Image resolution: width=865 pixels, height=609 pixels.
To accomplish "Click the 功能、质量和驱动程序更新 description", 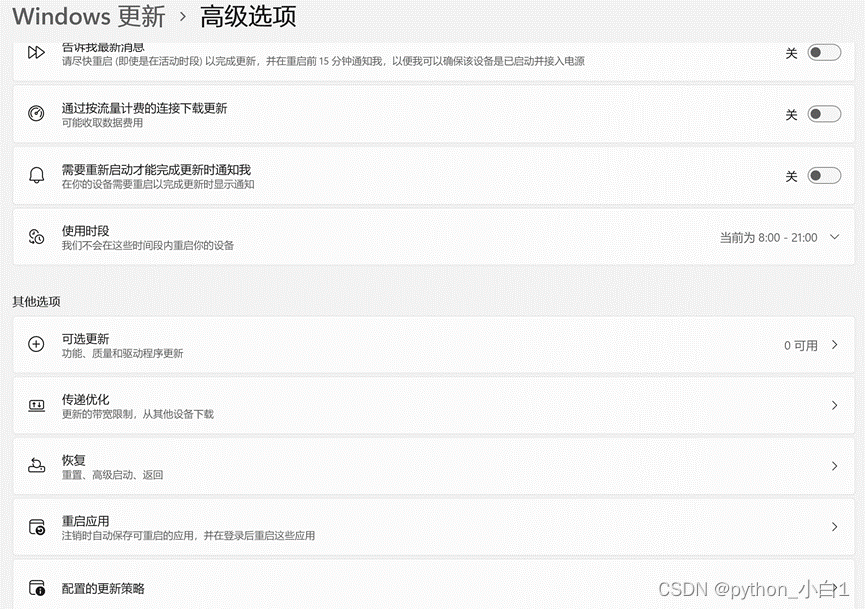I will [x=122, y=354].
